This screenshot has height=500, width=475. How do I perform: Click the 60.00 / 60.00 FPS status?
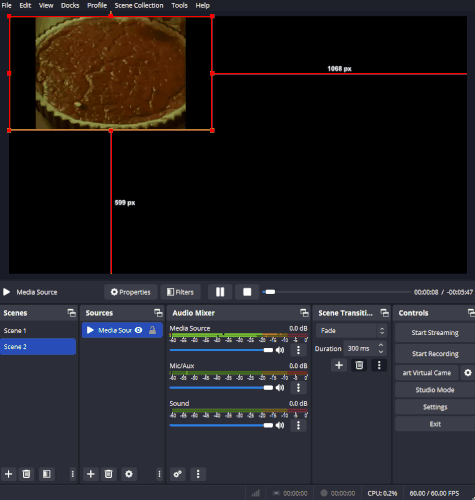point(434,493)
